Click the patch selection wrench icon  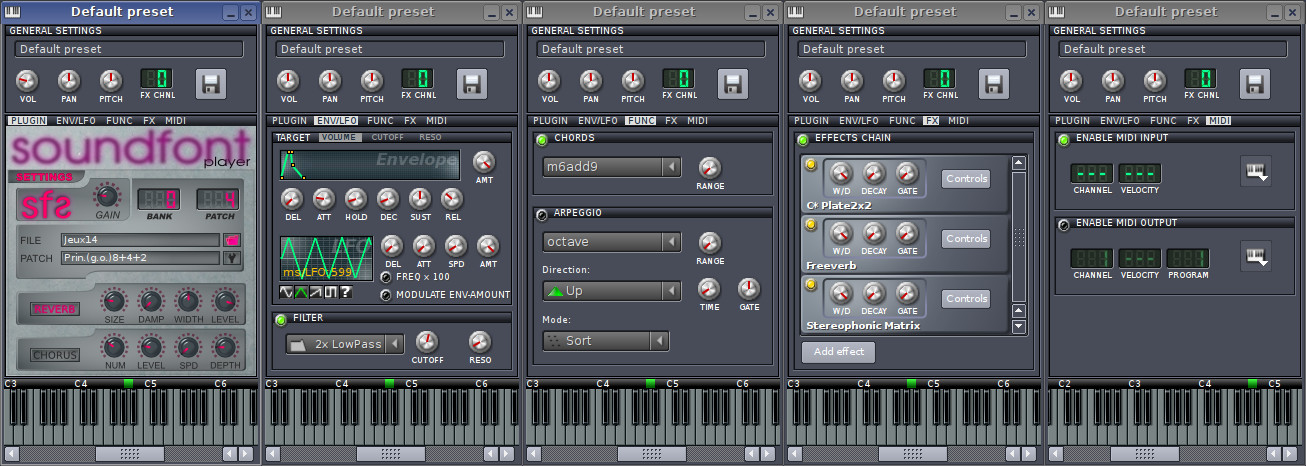[234, 258]
